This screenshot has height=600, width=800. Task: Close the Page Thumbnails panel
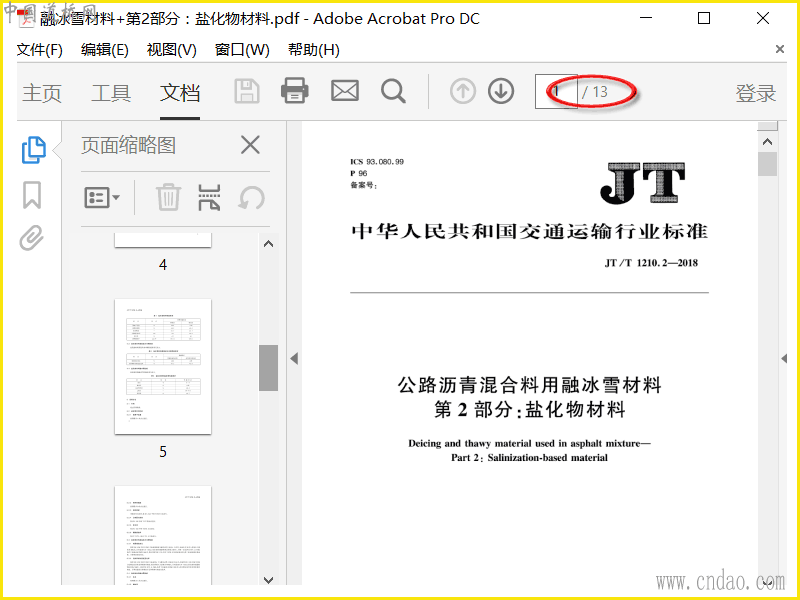[x=250, y=145]
